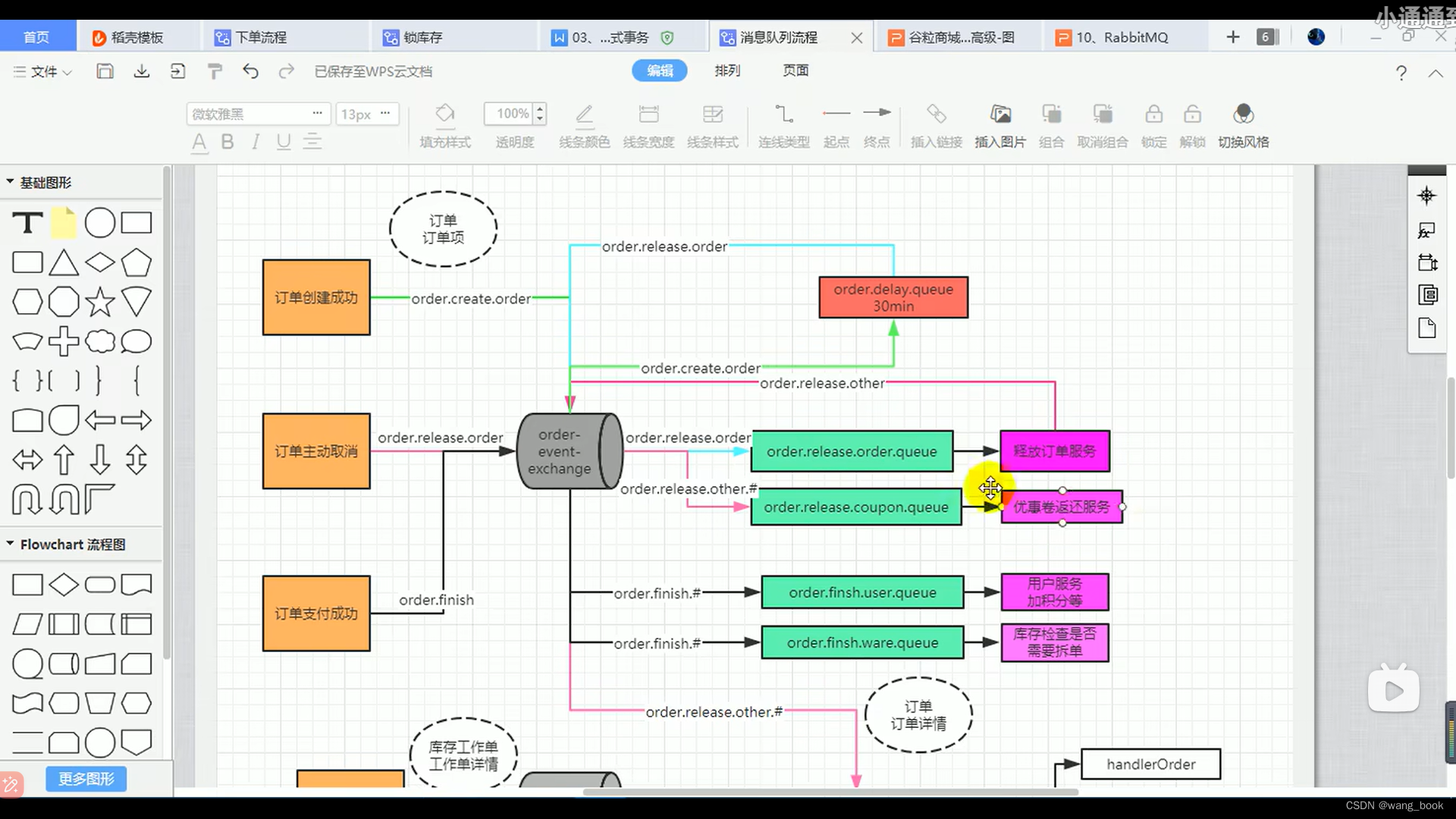Open help question mark
Screen dimensions: 1456x819
(x=1401, y=73)
